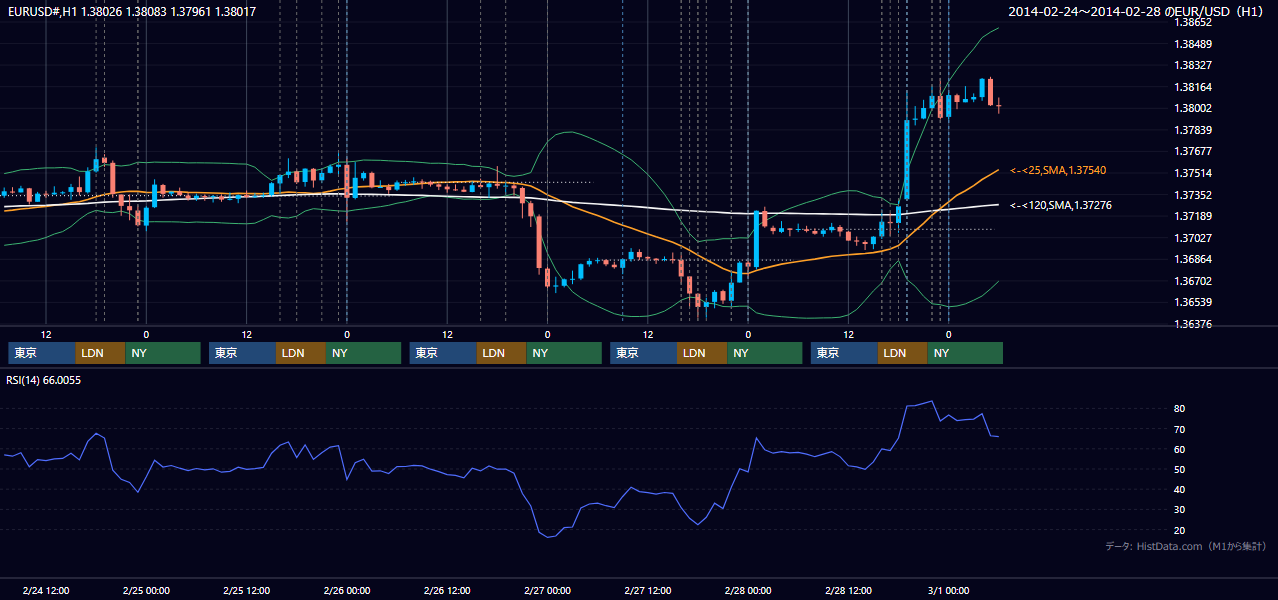
Task: Select the NY session block for 2/24
Action: pos(163,353)
